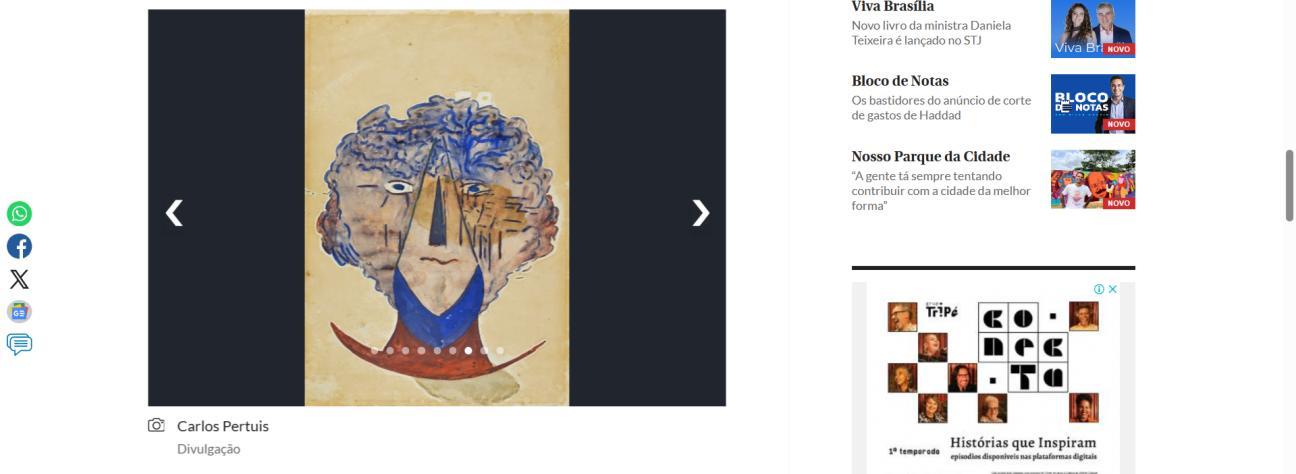Click the page vertical scrollbar thumb
Viewport: 1296px width, 474px height.
coord(1289,186)
